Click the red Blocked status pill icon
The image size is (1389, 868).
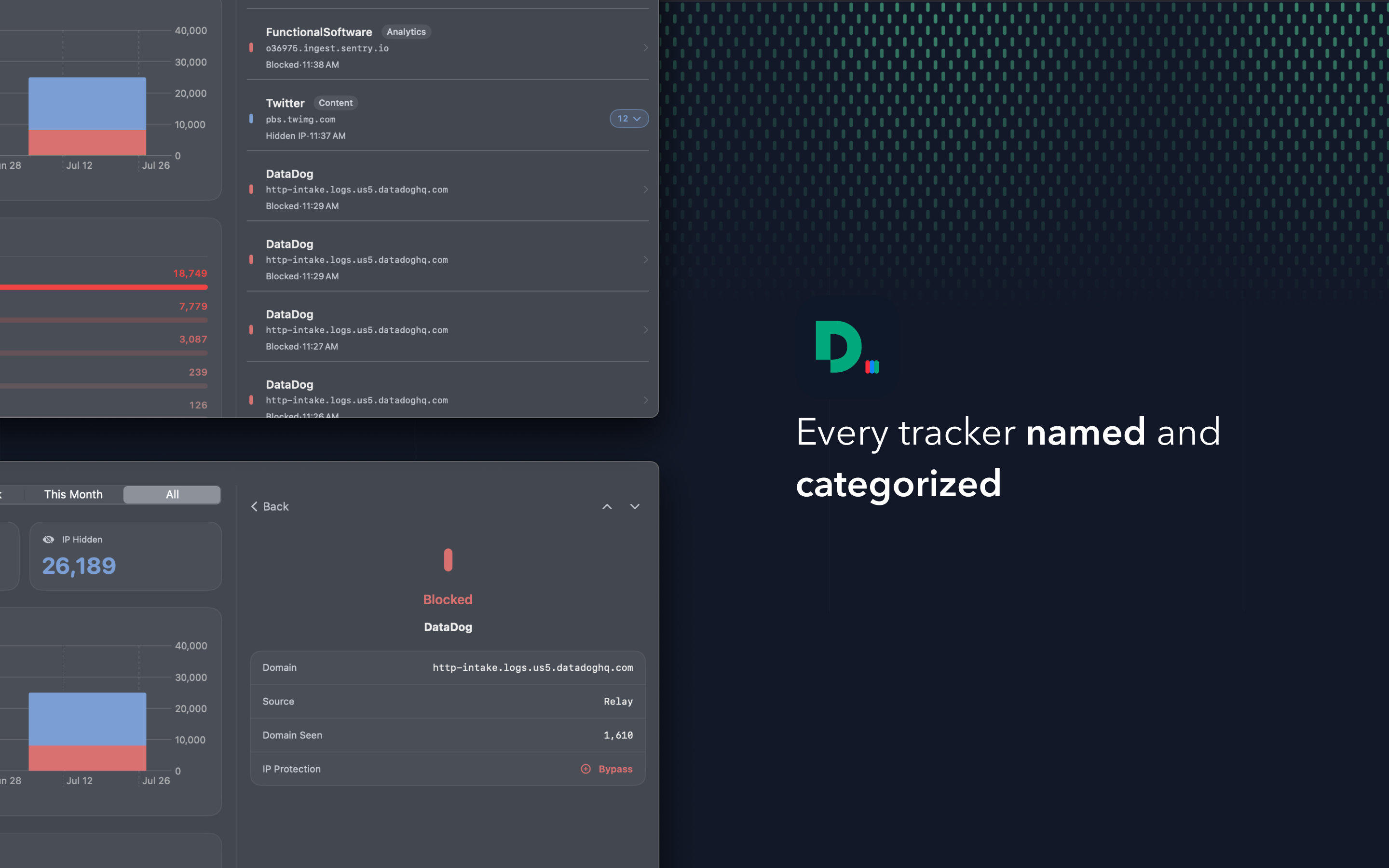(x=448, y=560)
